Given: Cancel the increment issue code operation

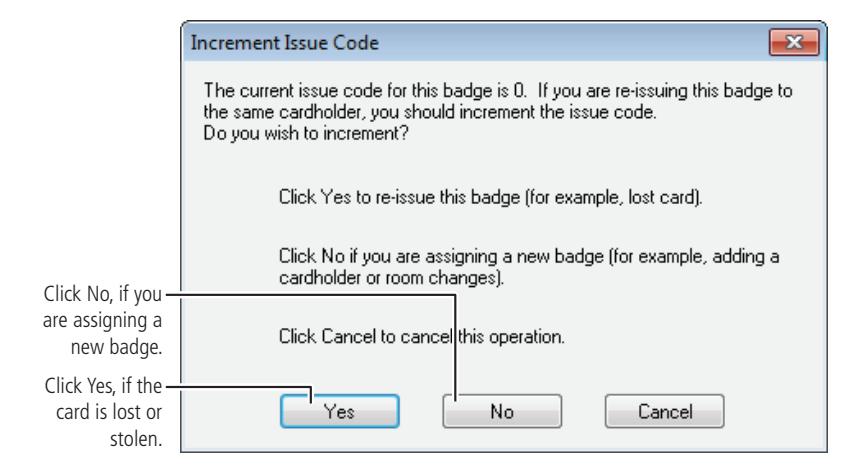Looking at the screenshot, I should [x=664, y=411].
